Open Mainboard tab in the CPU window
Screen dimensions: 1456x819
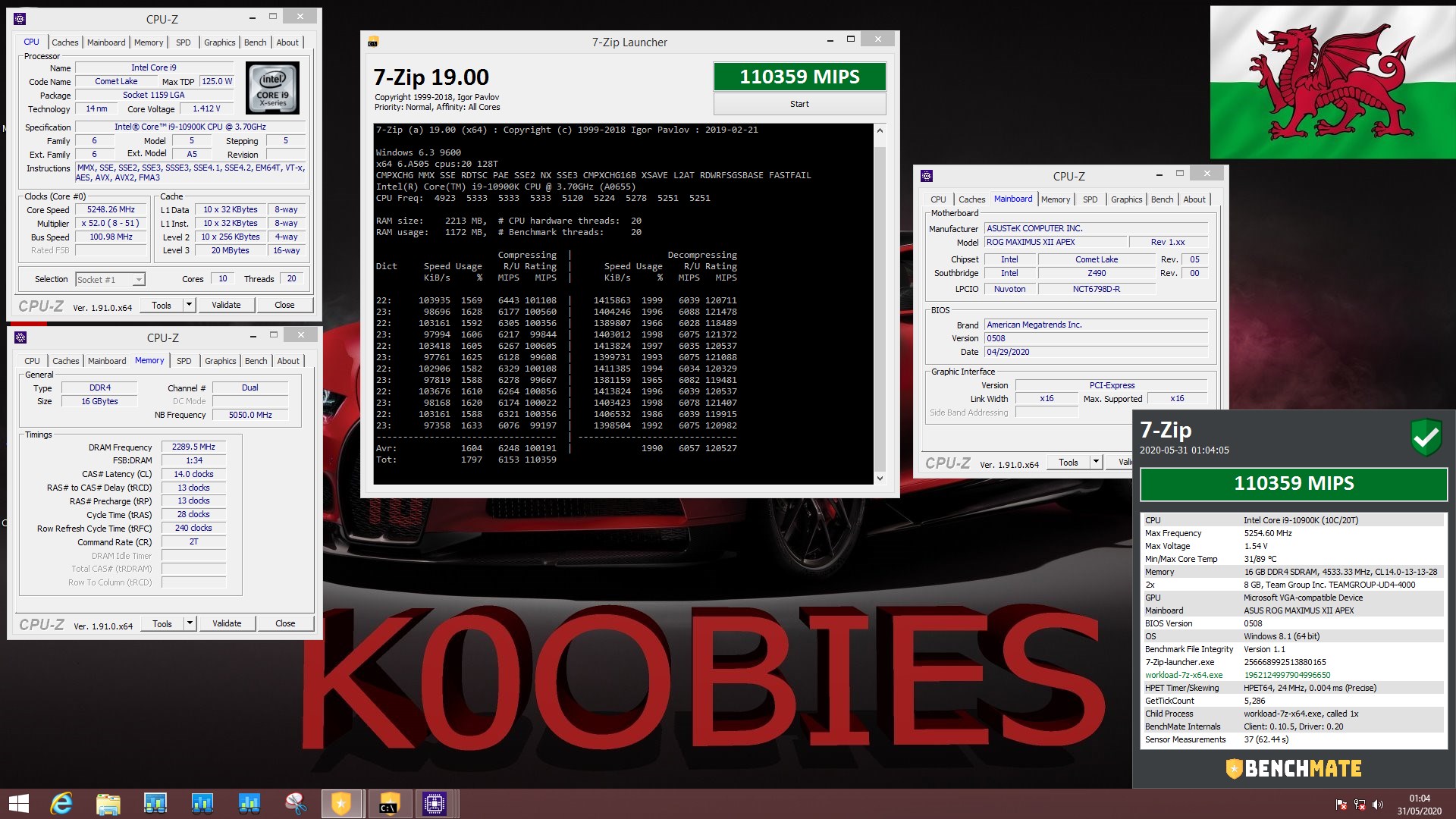[106, 42]
